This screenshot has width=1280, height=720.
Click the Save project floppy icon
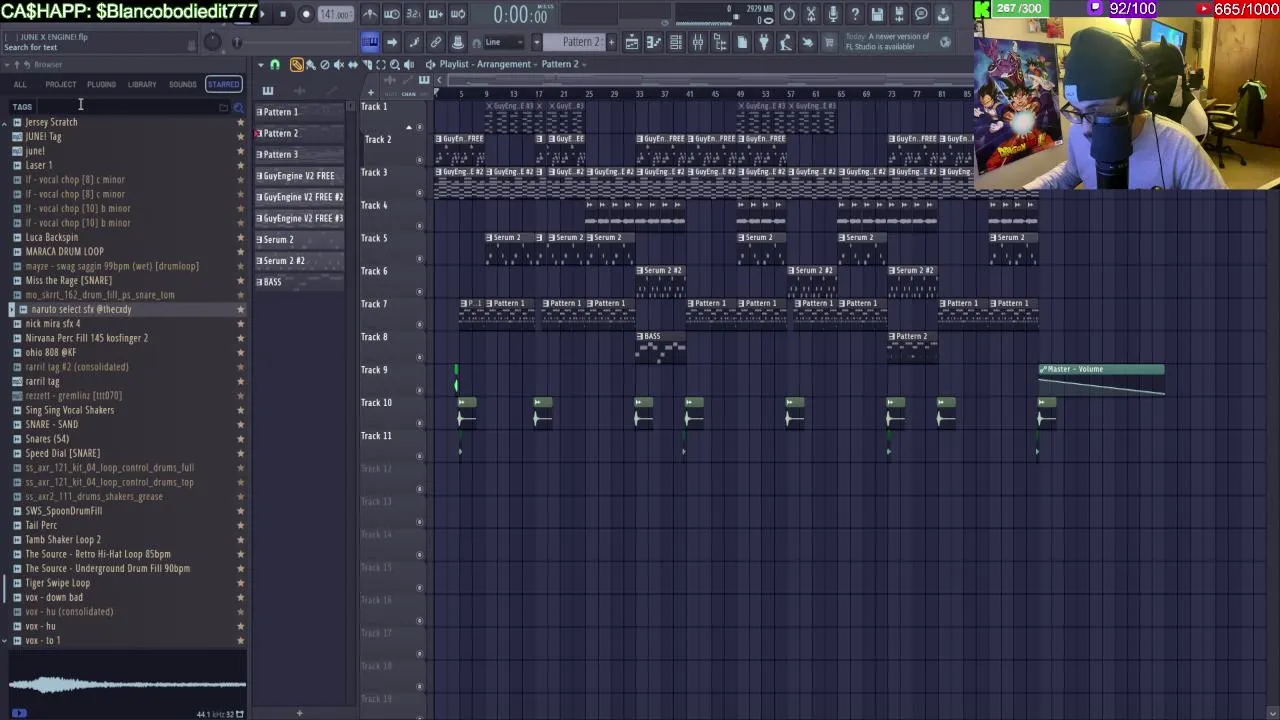[877, 14]
